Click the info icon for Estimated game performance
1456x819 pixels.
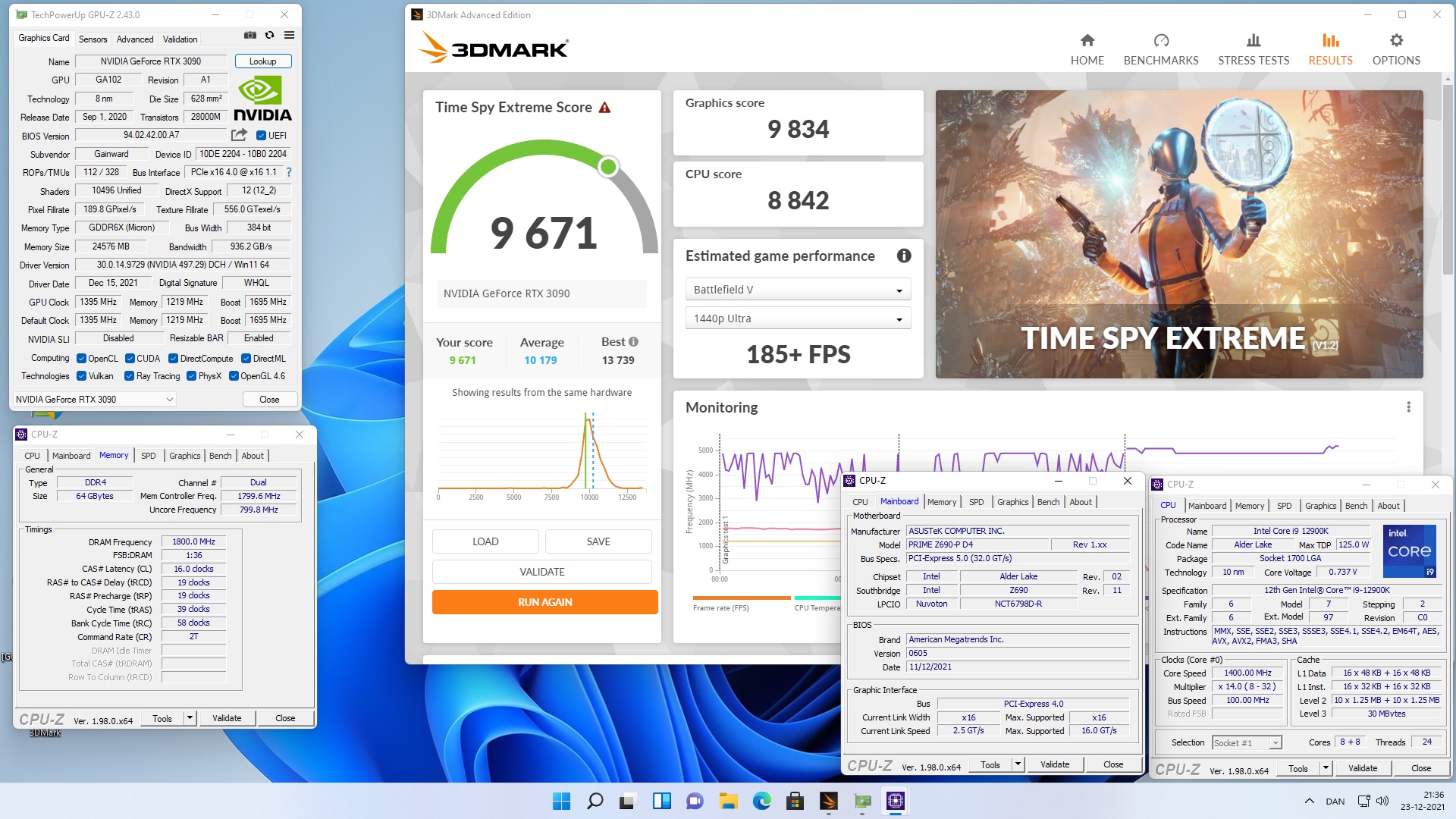[x=904, y=256]
